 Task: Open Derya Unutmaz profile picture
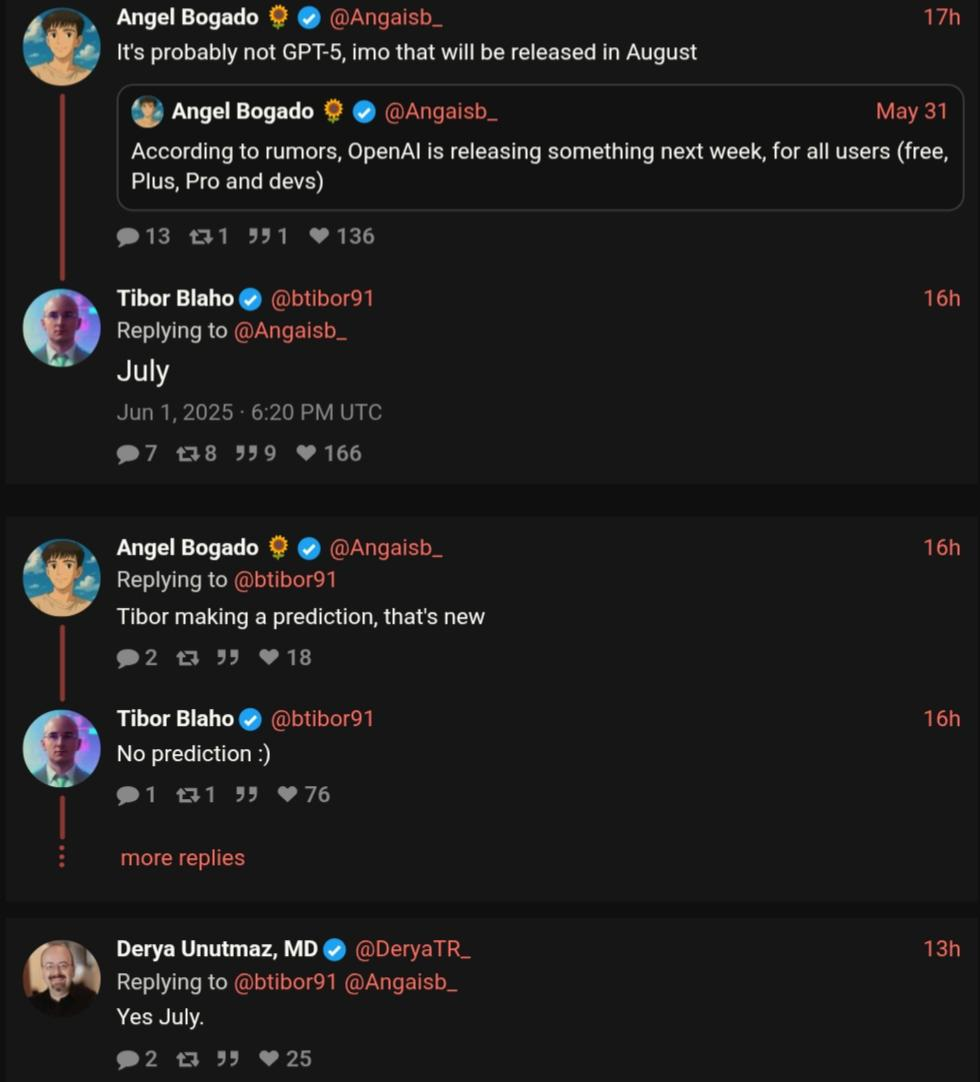point(61,978)
